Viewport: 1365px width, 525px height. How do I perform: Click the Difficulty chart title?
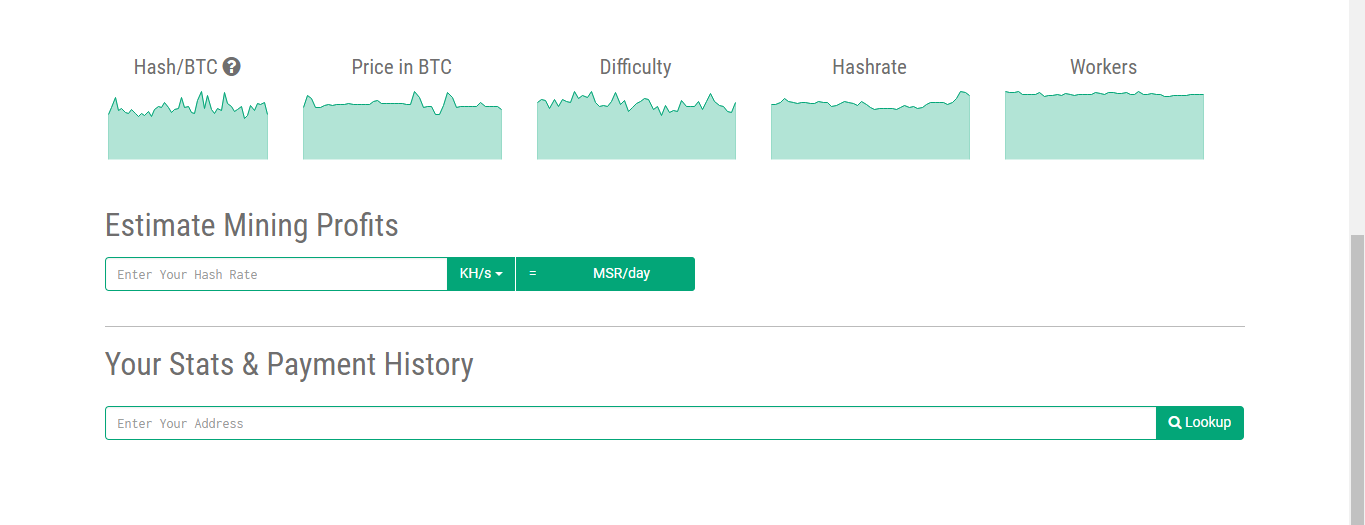click(636, 67)
